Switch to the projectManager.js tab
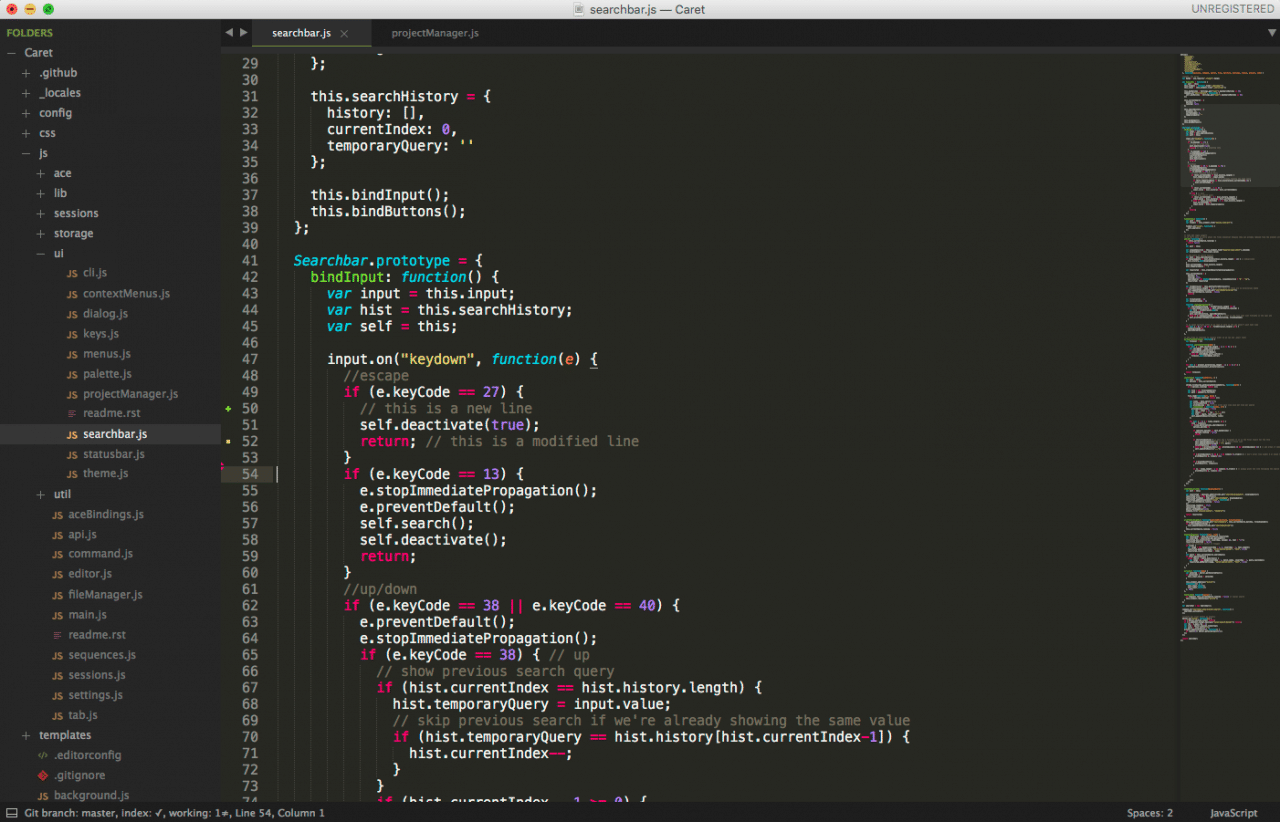 tap(435, 32)
